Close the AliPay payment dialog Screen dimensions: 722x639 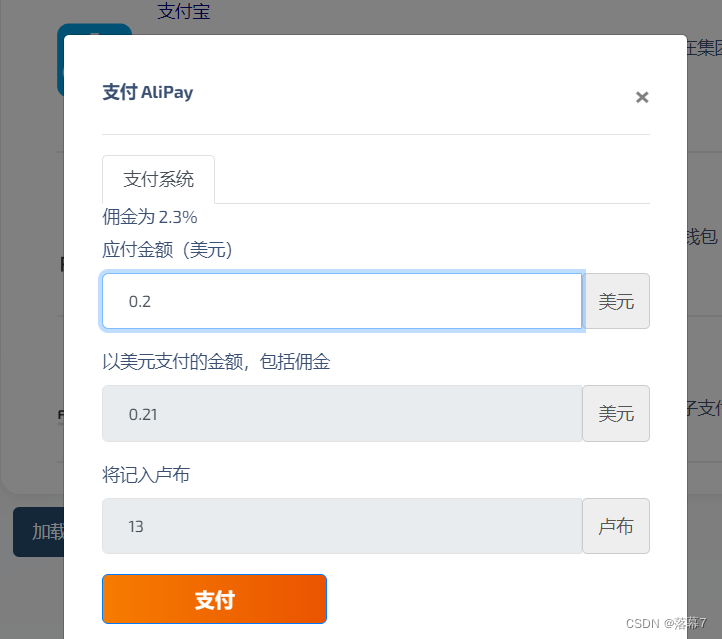click(x=642, y=97)
